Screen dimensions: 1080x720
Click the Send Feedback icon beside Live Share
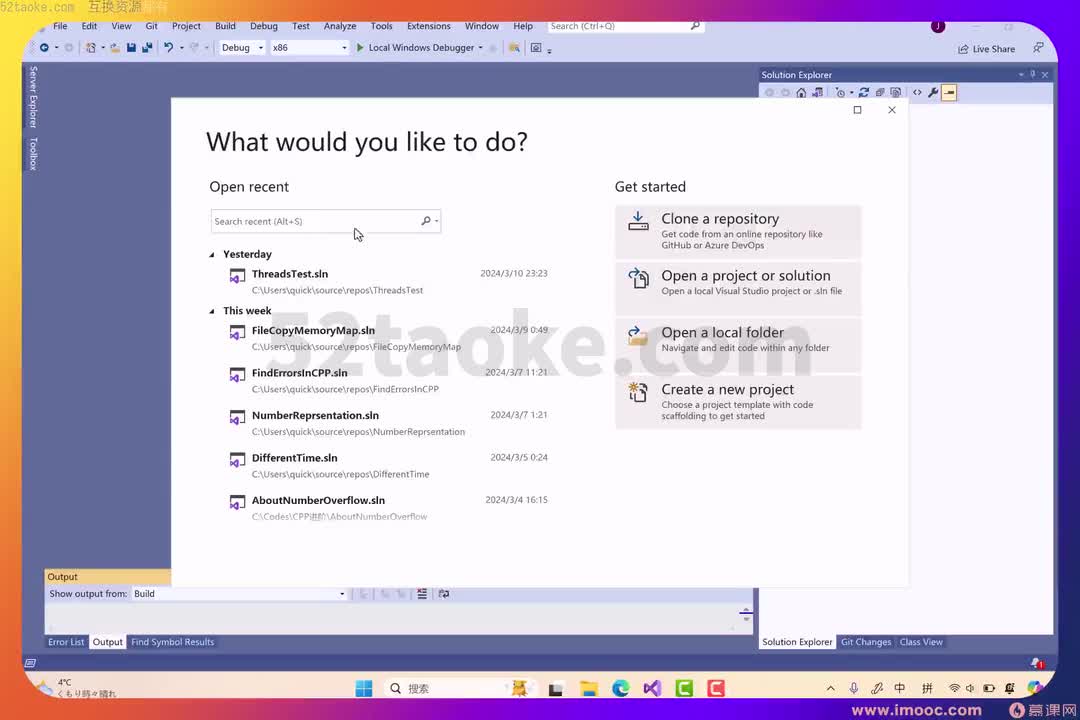(1037, 48)
